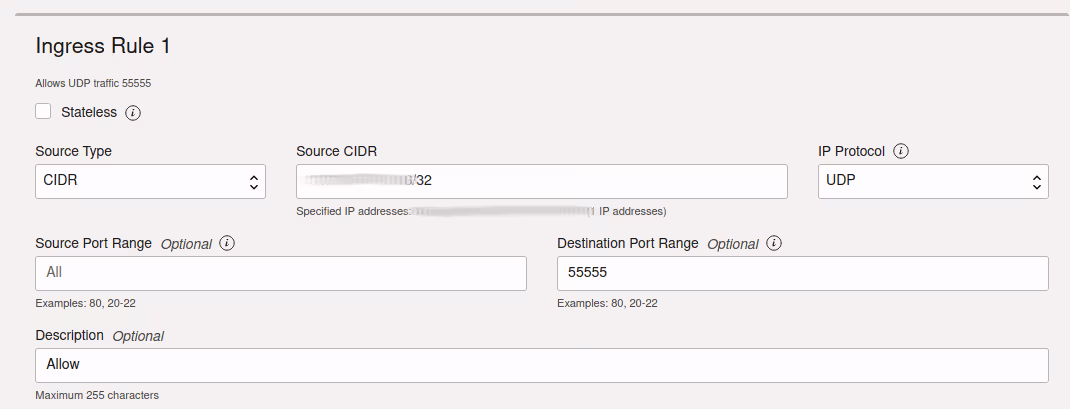The image size is (1070, 409).
Task: Click the IP Protocol label text
Action: pos(851,151)
